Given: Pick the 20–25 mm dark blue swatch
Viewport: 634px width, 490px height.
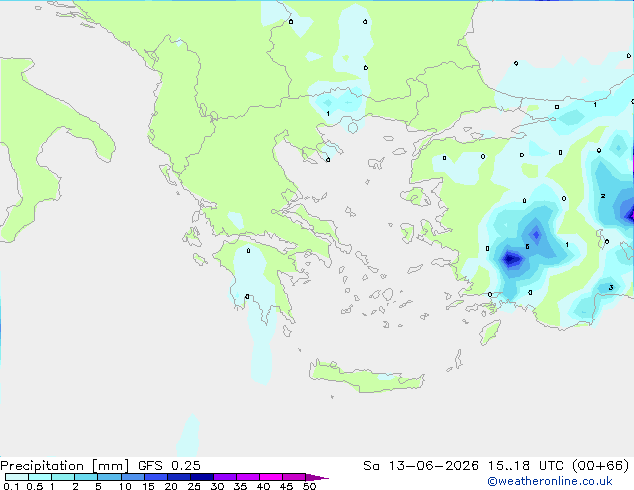Looking at the screenshot, I should point(179,477).
